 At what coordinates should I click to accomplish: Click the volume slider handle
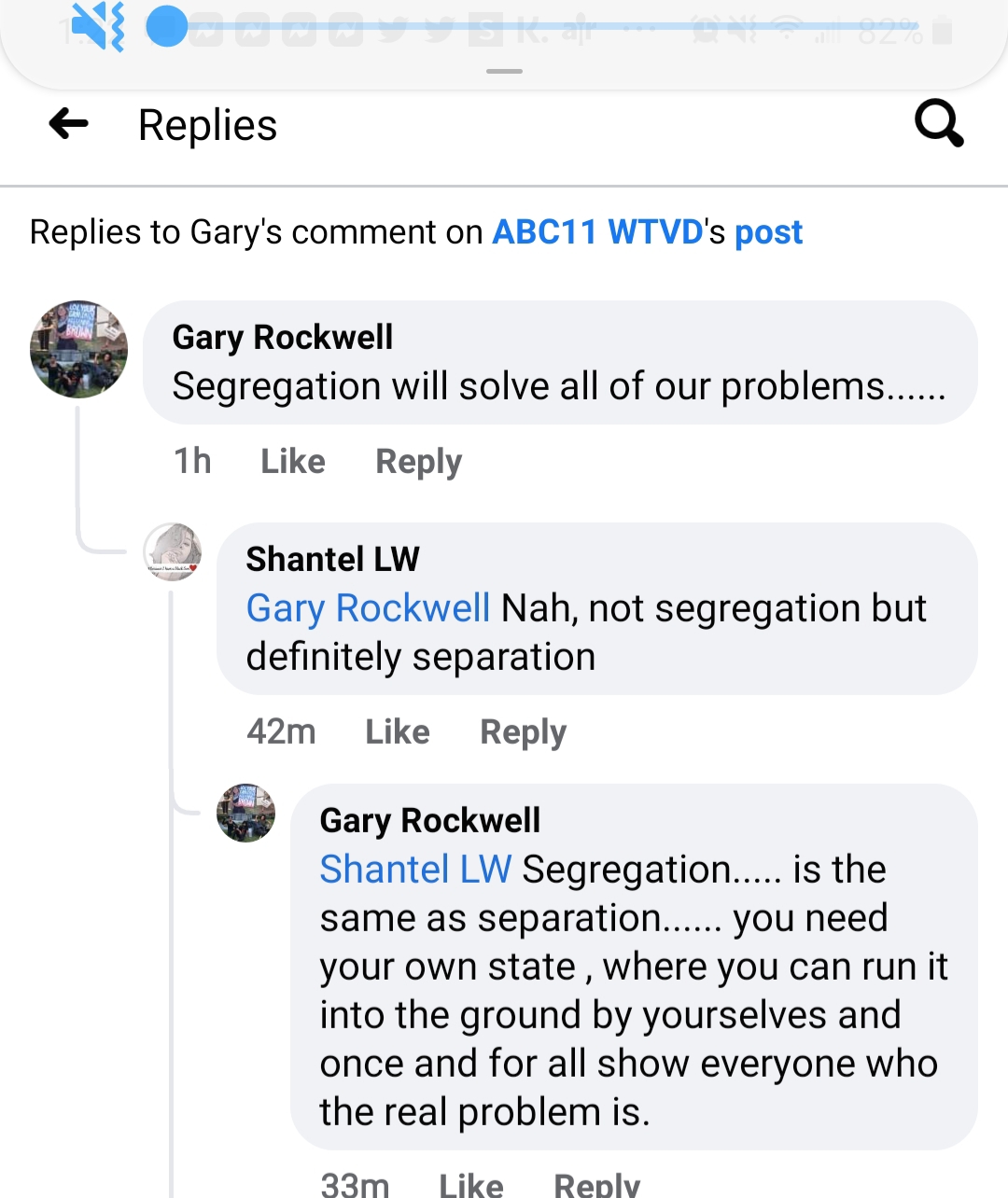click(x=167, y=27)
